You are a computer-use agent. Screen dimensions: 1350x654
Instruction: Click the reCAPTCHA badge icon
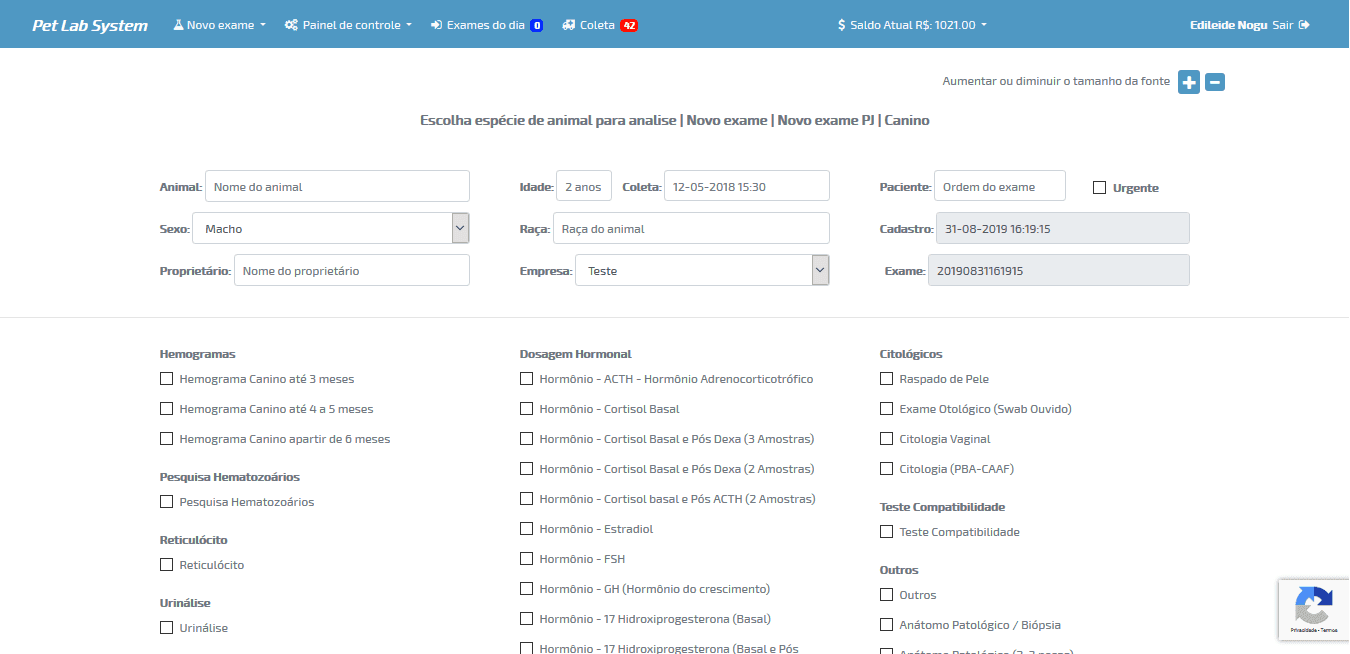pyautogui.click(x=1313, y=606)
